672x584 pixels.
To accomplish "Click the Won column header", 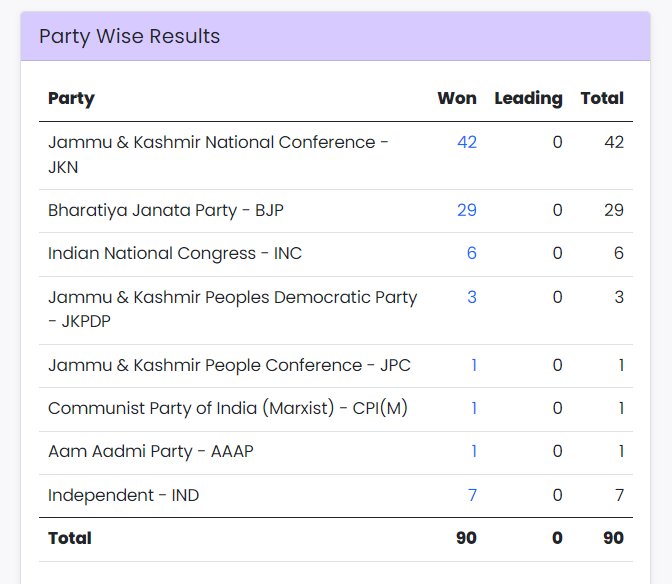I will tap(457, 98).
